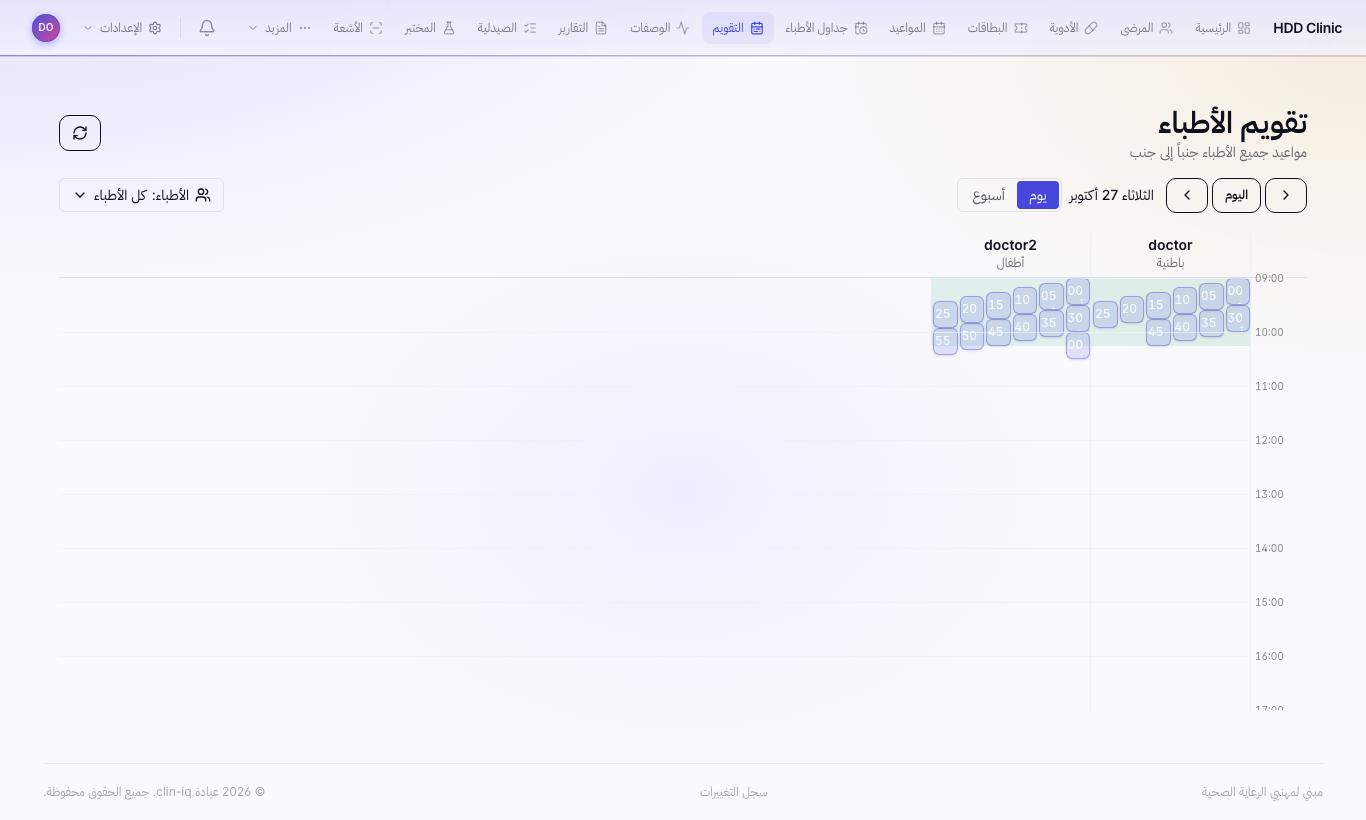Select the 55 slot under doctor2
Screen dimensions: 1366x820
coord(944,341)
